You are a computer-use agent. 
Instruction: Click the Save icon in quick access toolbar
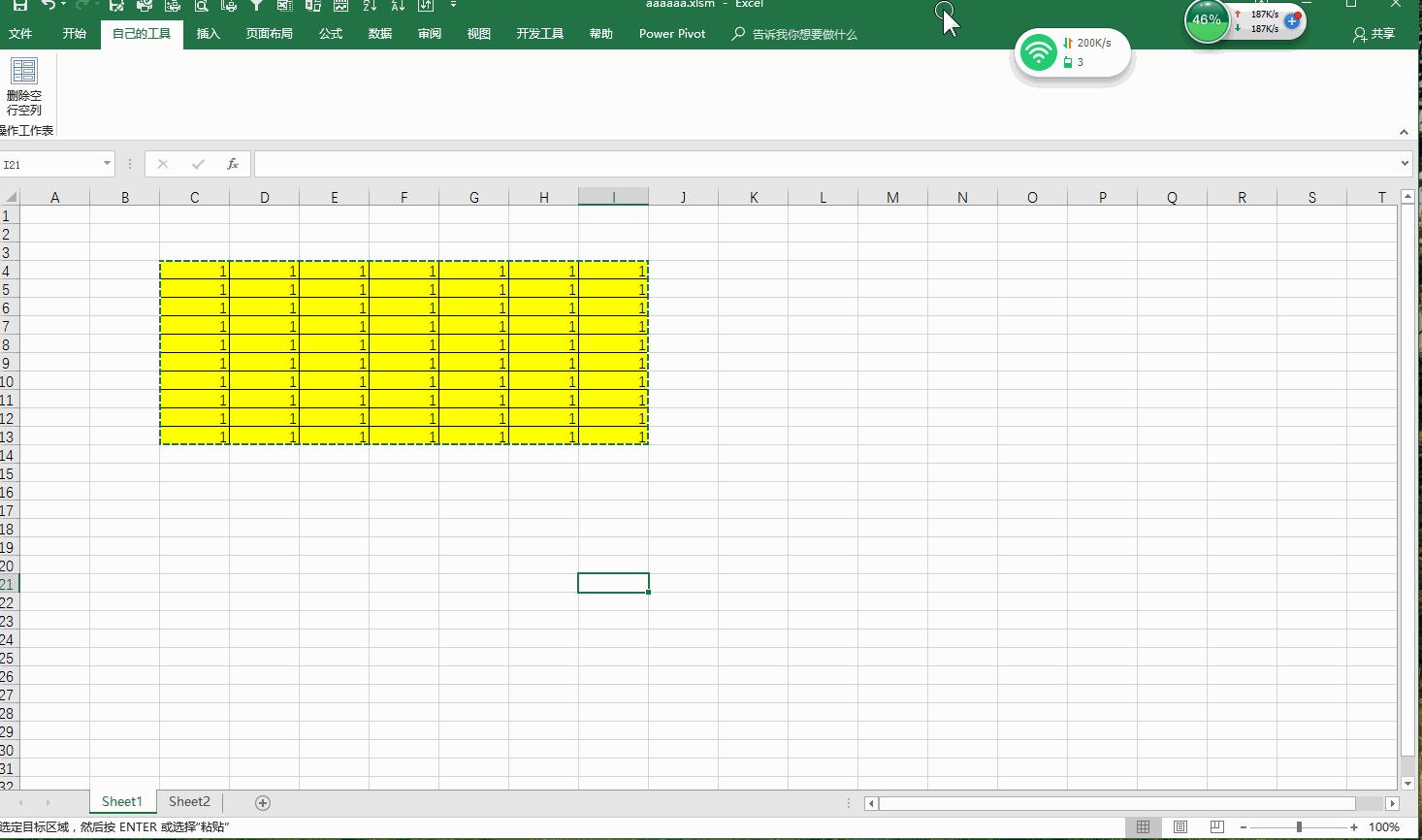19,6
